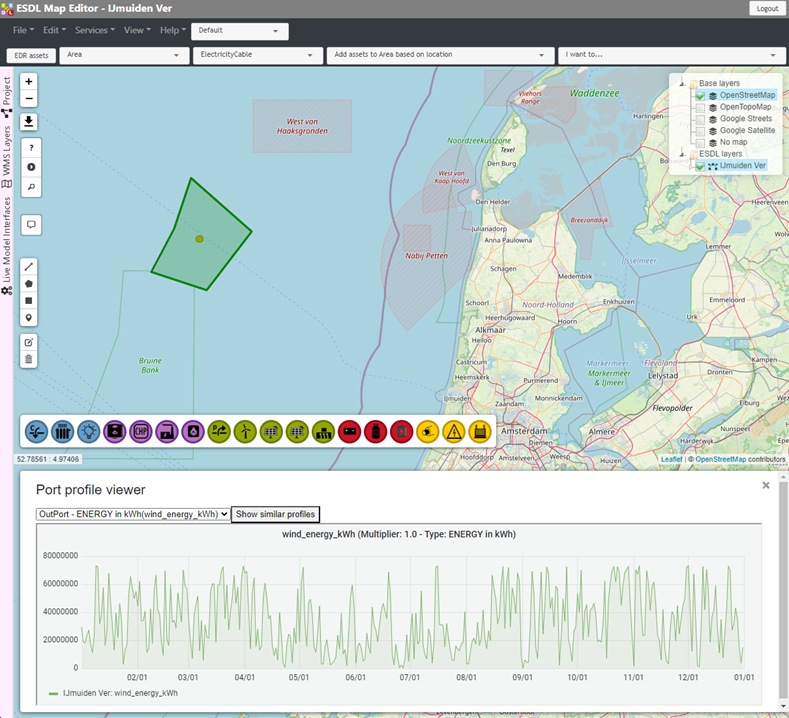
Task: Zoom in on the map
Action: [x=29, y=82]
